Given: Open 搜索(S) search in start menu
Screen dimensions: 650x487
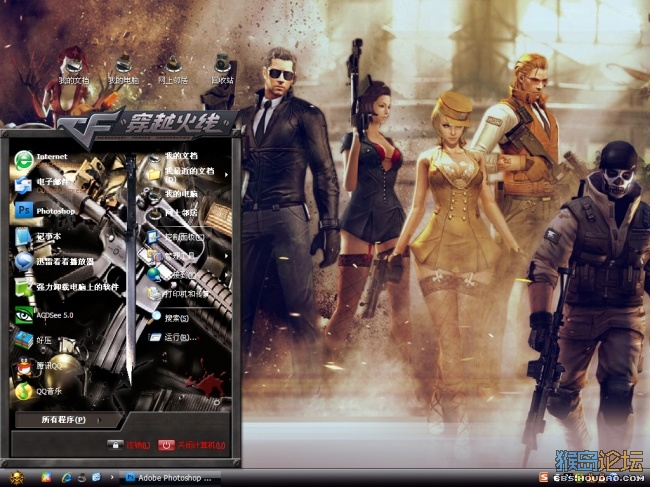Looking at the screenshot, I should pyautogui.click(x=170, y=318).
